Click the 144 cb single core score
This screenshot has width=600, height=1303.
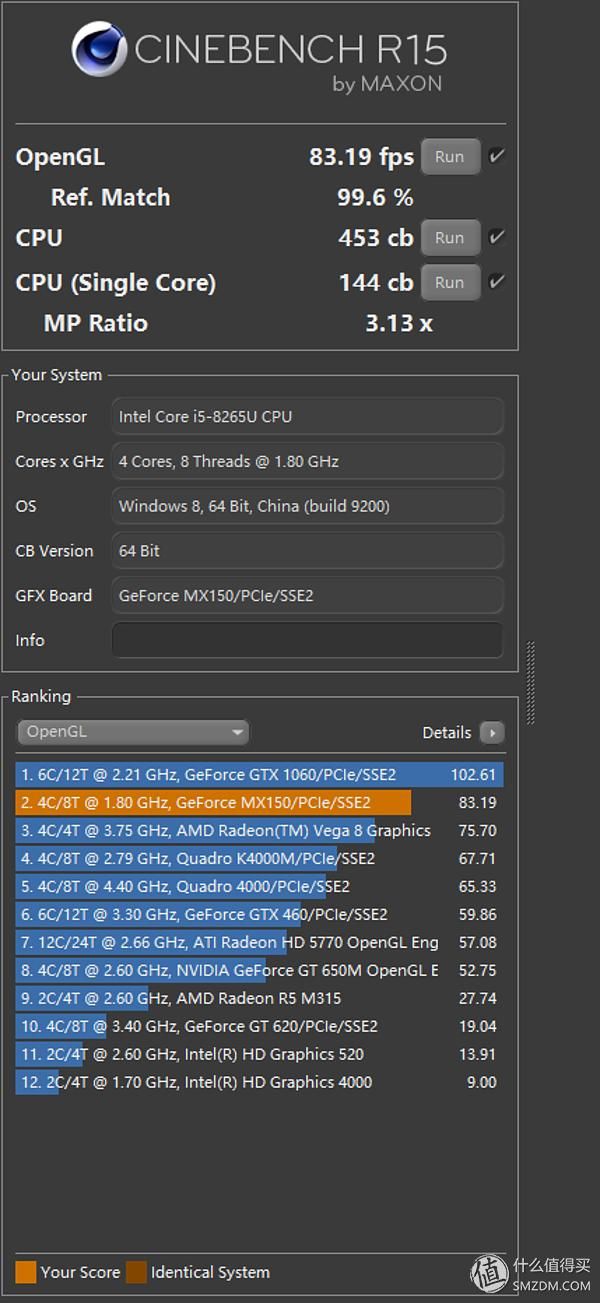[376, 282]
